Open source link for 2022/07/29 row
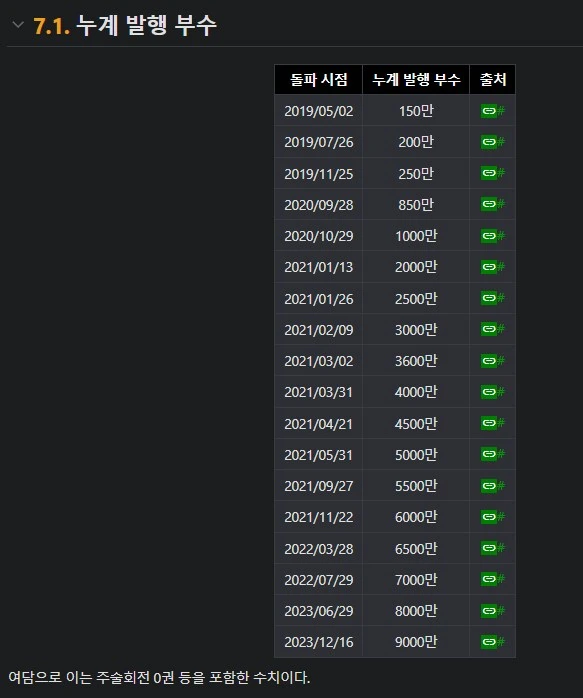Viewport: 583px width, 698px height. point(493,579)
